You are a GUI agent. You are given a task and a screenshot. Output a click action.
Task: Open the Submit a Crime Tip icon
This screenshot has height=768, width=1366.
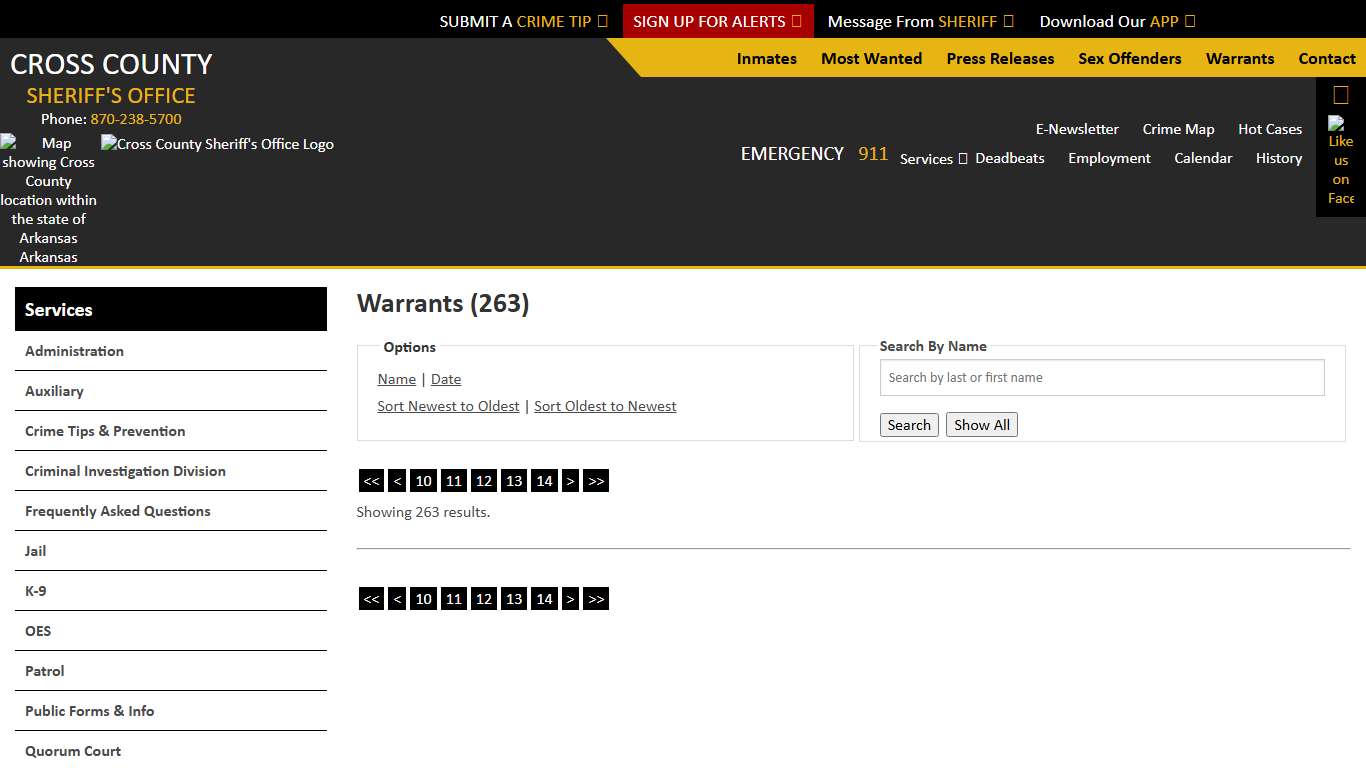point(604,20)
